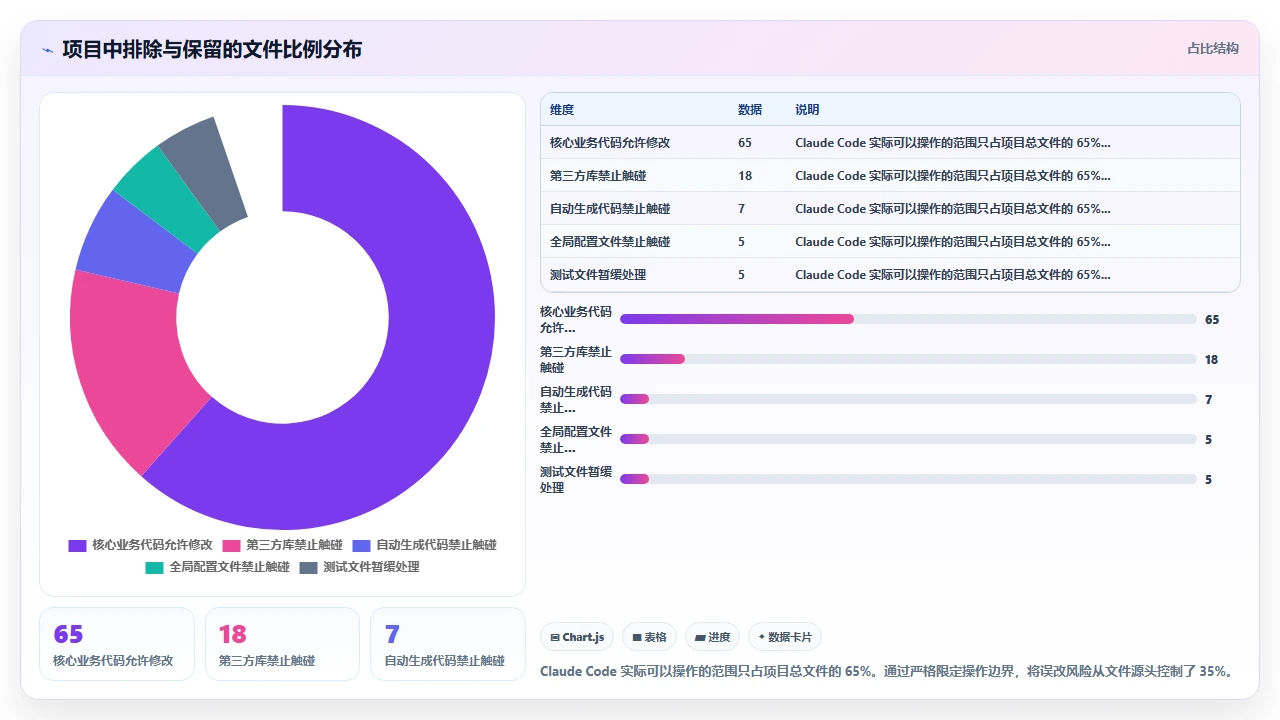
Task: Click the progress value 18 label
Action: [1211, 359]
